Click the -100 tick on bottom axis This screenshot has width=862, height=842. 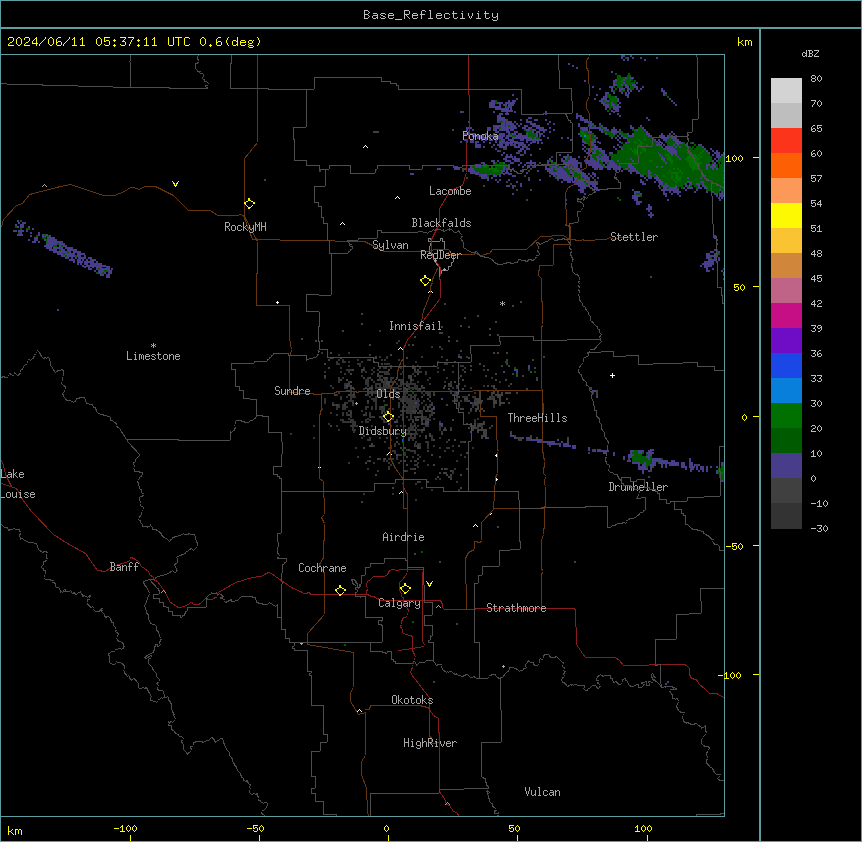pyautogui.click(x=125, y=829)
